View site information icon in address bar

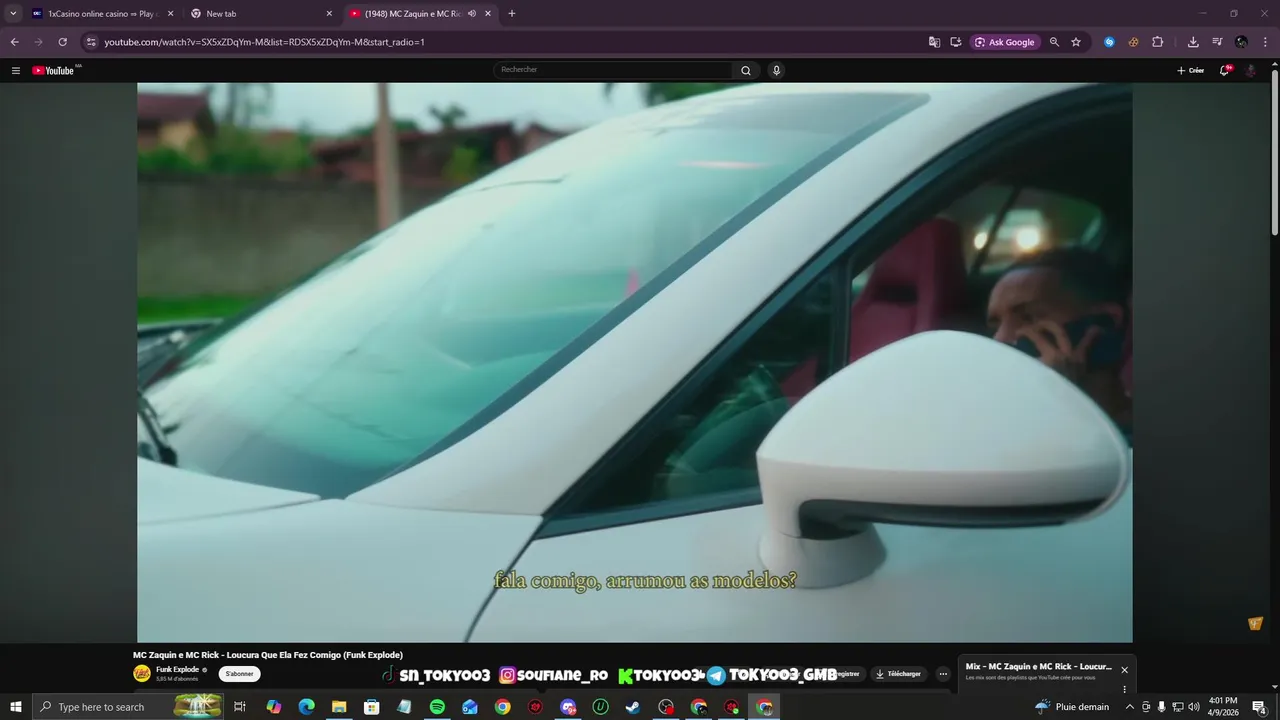91,42
